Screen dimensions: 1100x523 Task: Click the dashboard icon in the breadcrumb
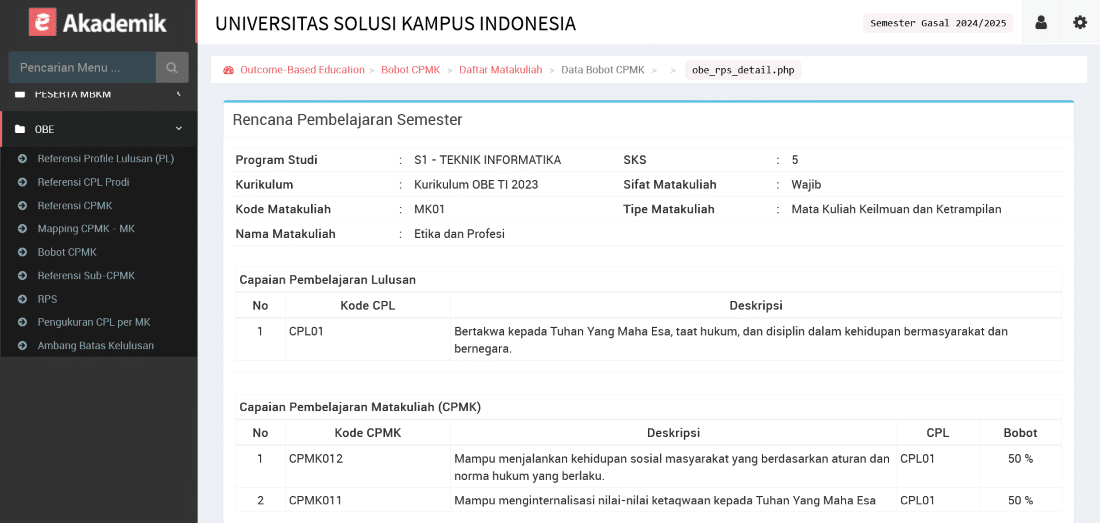pos(228,70)
